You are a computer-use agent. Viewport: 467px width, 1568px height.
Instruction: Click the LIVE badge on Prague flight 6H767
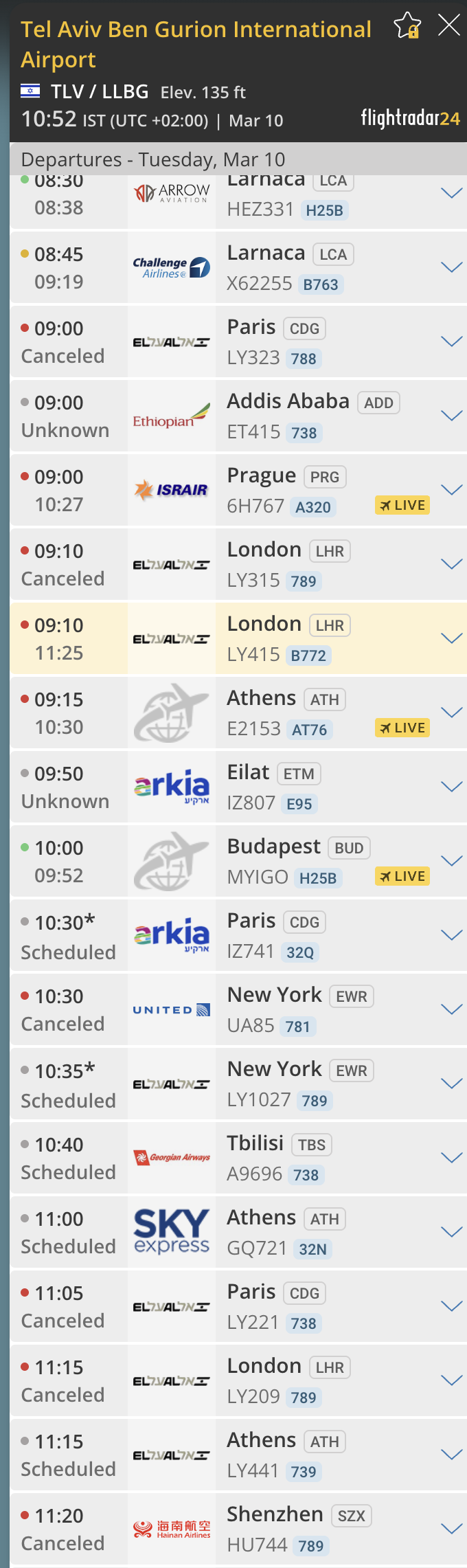402,505
